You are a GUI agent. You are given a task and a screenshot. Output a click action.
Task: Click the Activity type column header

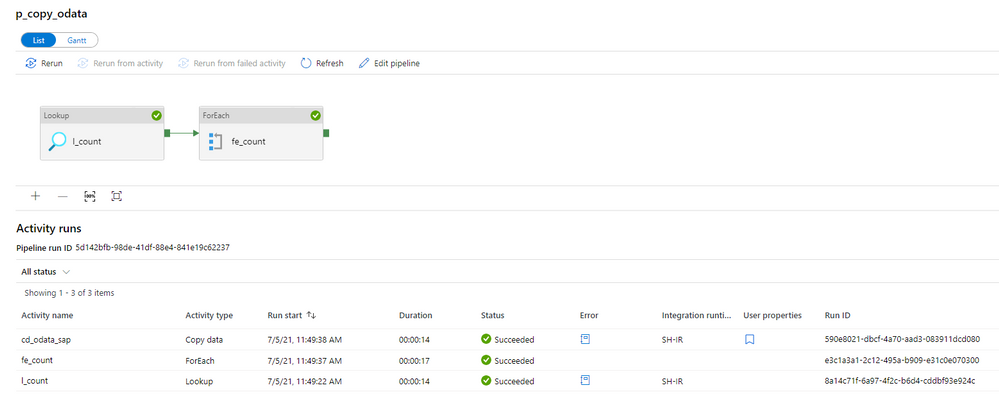(x=209, y=315)
